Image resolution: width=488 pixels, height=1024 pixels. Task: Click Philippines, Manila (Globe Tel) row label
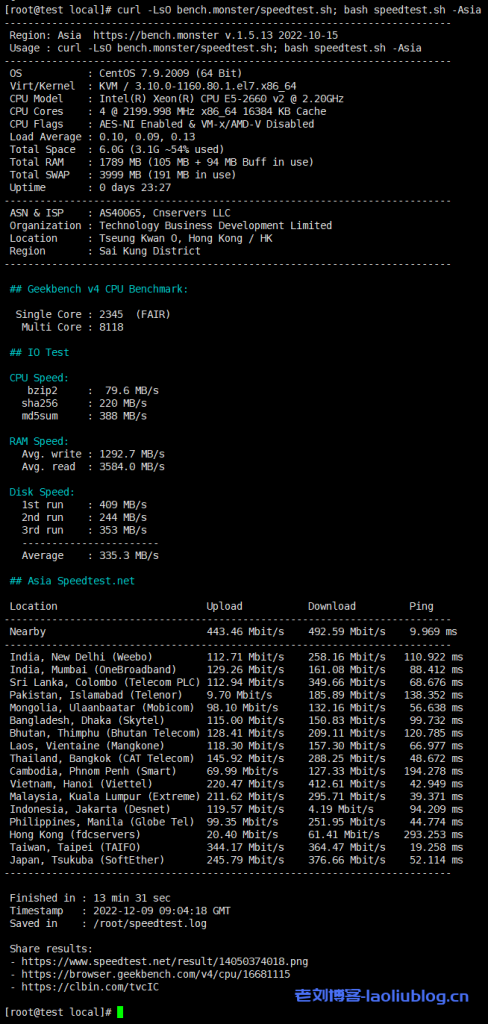point(102,822)
